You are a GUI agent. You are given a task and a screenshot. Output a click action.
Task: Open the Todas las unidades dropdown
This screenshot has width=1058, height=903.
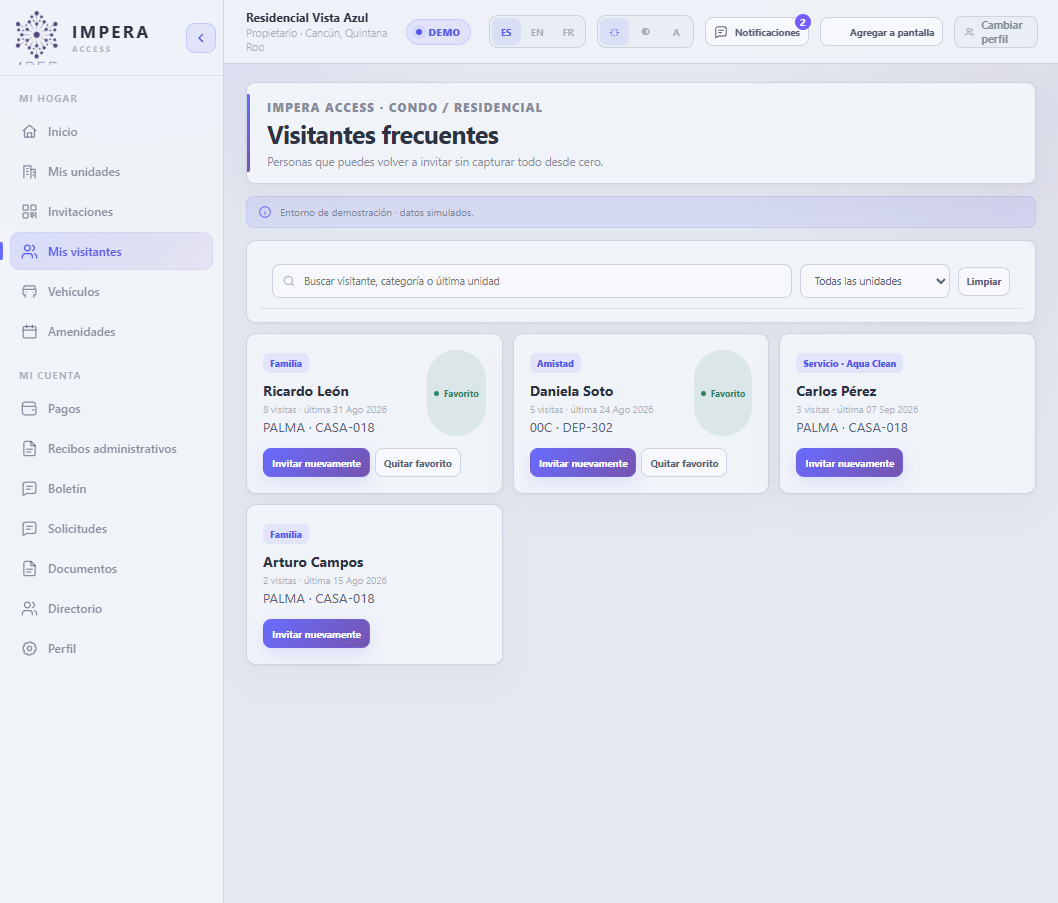pos(874,281)
